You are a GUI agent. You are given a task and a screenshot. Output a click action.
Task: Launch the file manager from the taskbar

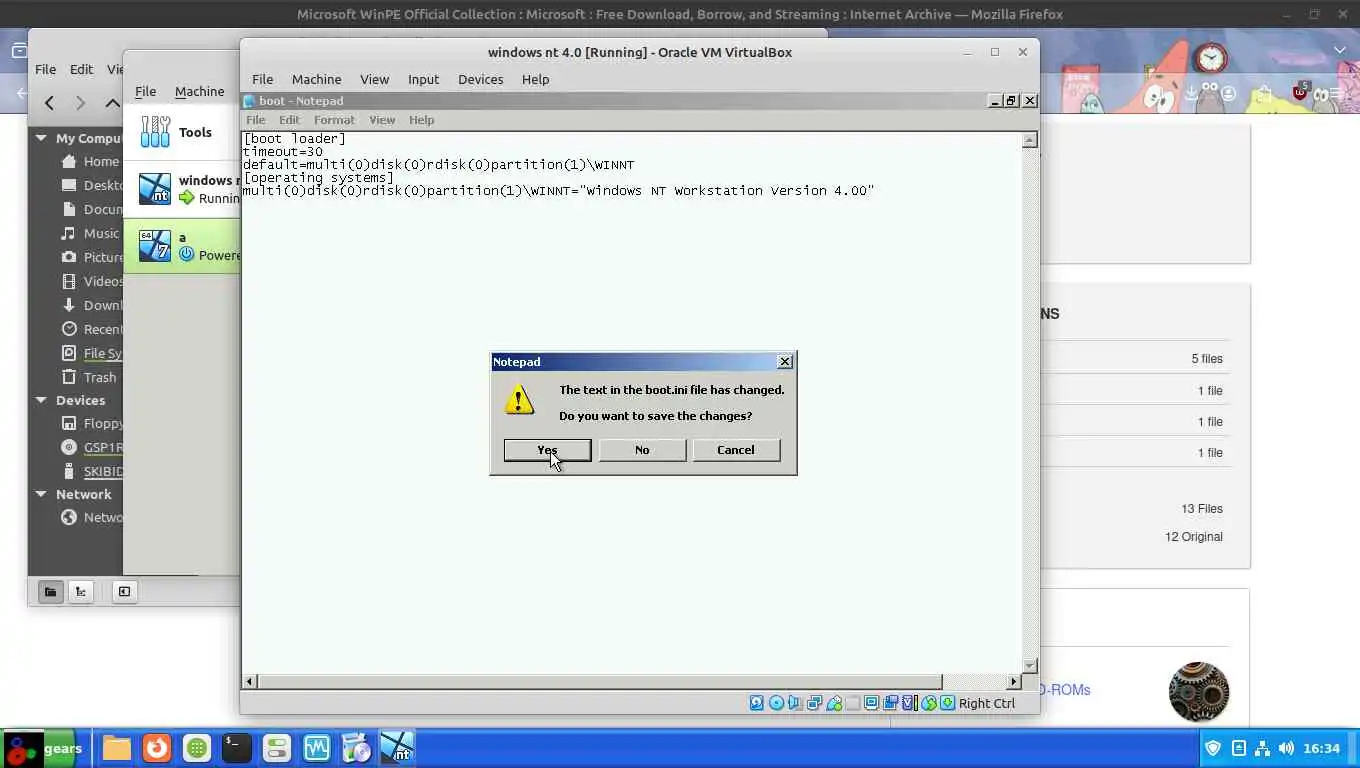coord(116,748)
